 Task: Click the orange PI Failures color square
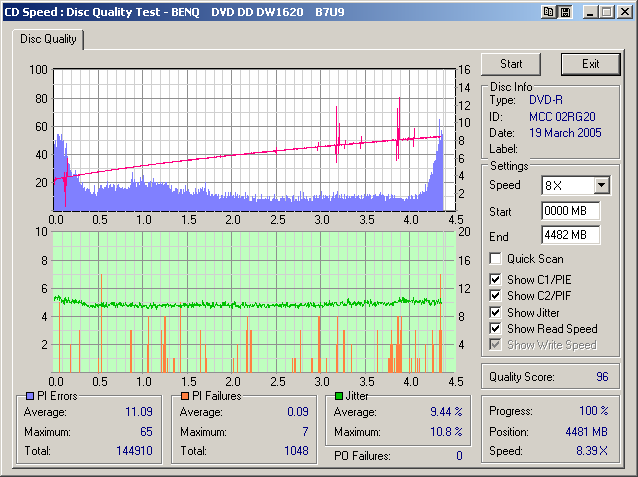(185, 397)
